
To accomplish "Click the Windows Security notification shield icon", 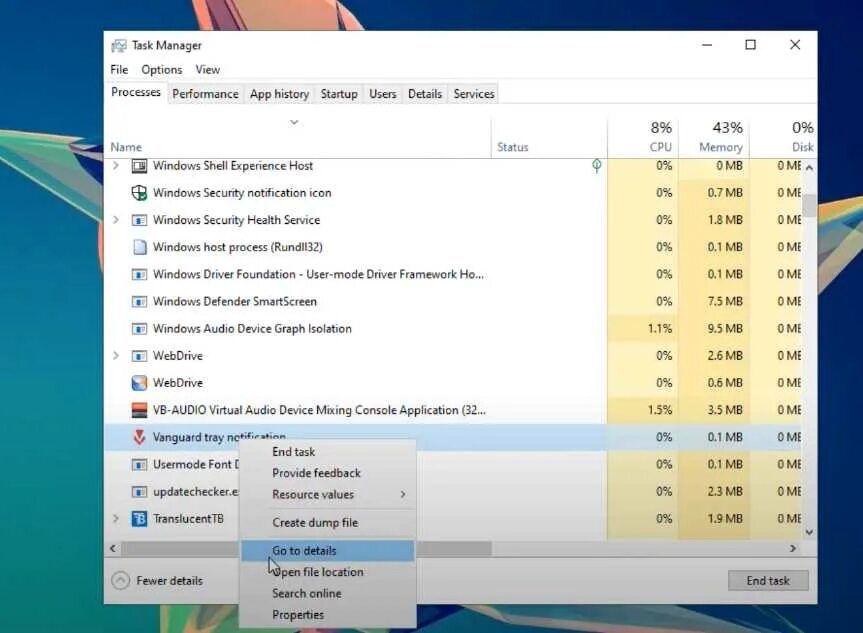I will [x=139, y=193].
